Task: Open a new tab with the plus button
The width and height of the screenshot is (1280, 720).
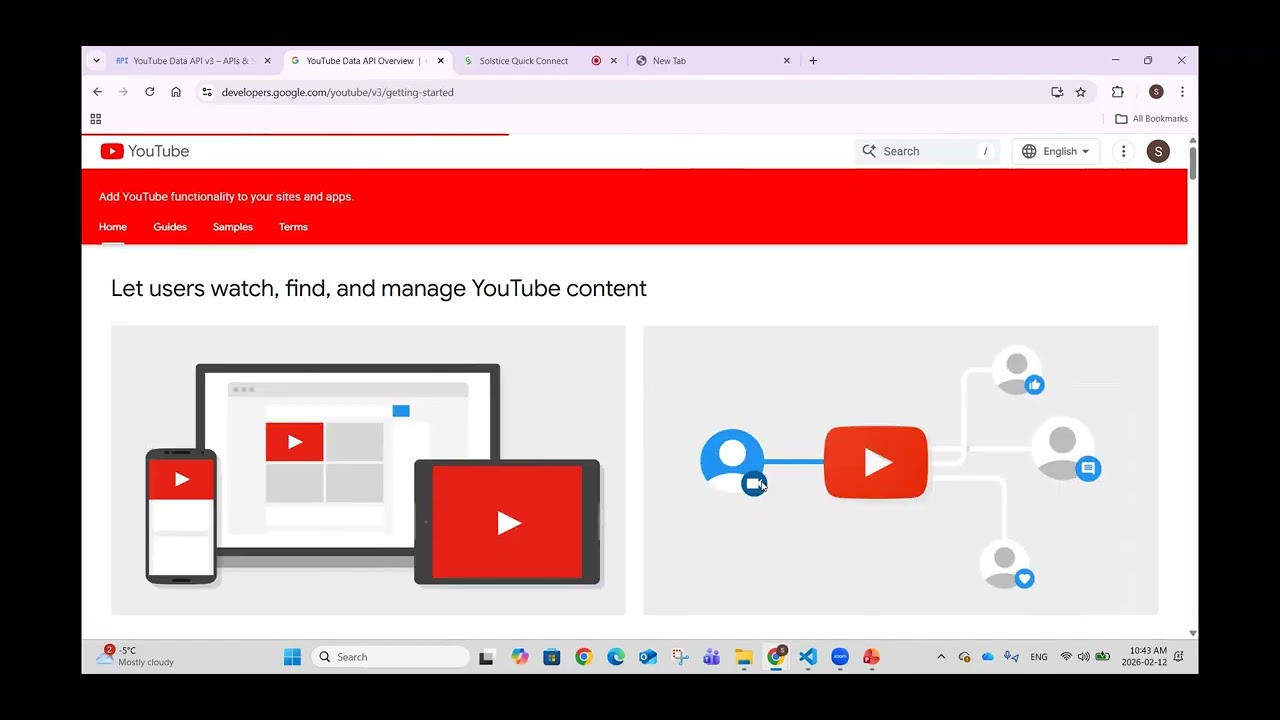Action: [x=813, y=61]
